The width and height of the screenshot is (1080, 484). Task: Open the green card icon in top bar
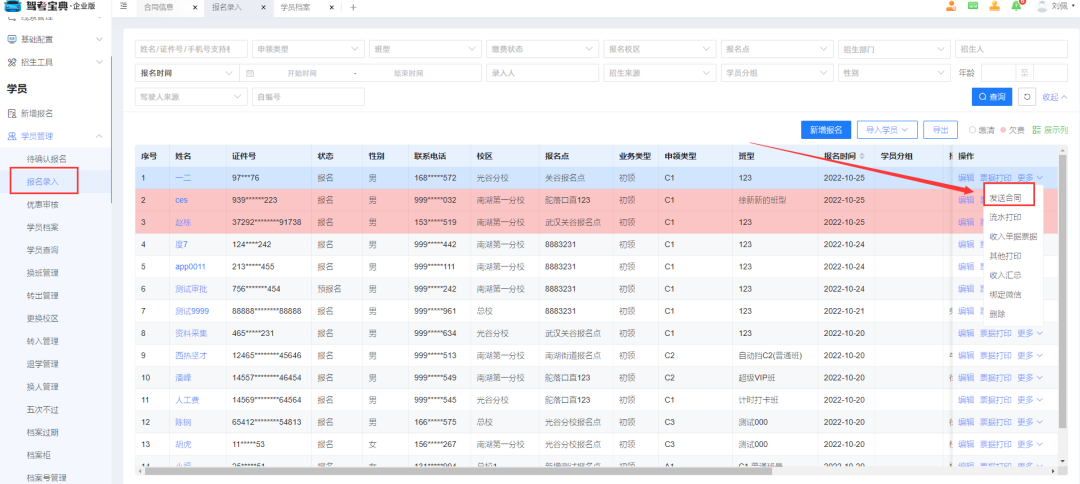click(973, 6)
